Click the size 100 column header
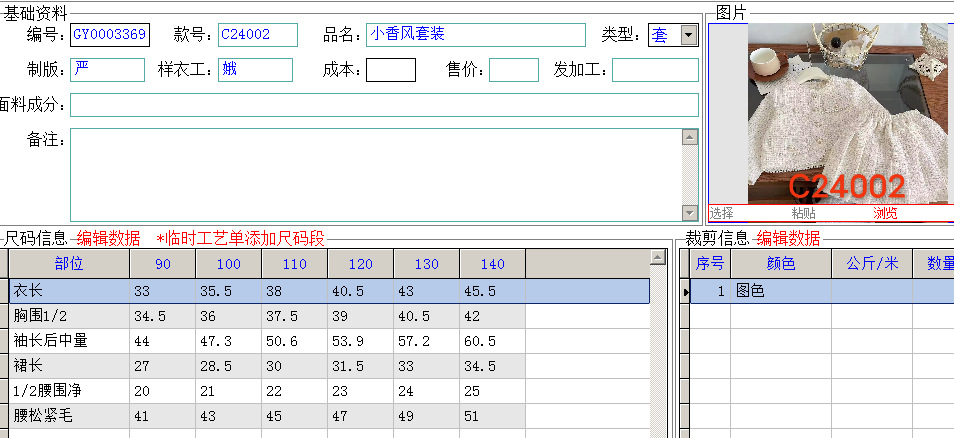Image resolution: width=954 pixels, height=438 pixels. 229,263
